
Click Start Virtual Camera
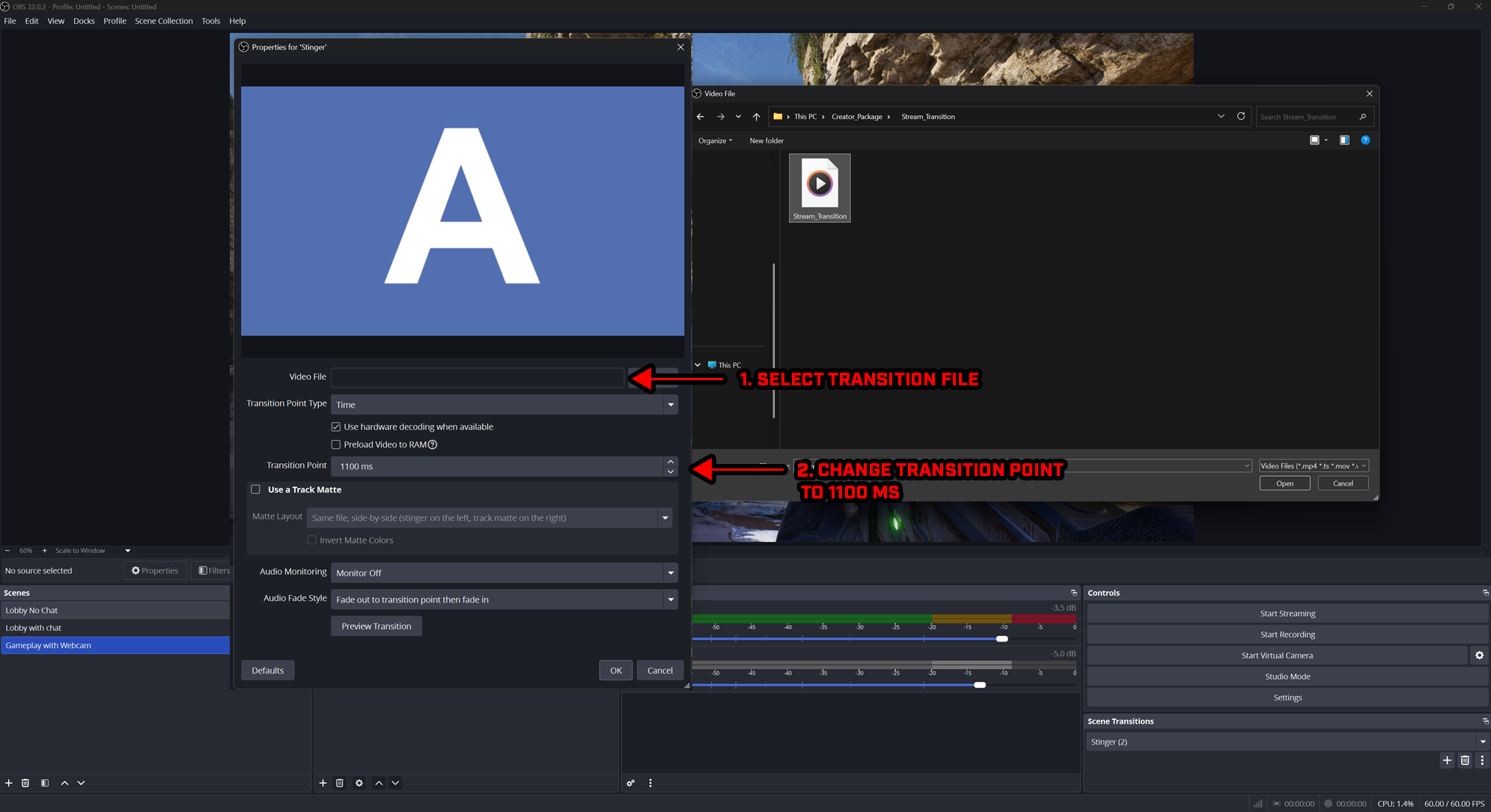coord(1277,655)
